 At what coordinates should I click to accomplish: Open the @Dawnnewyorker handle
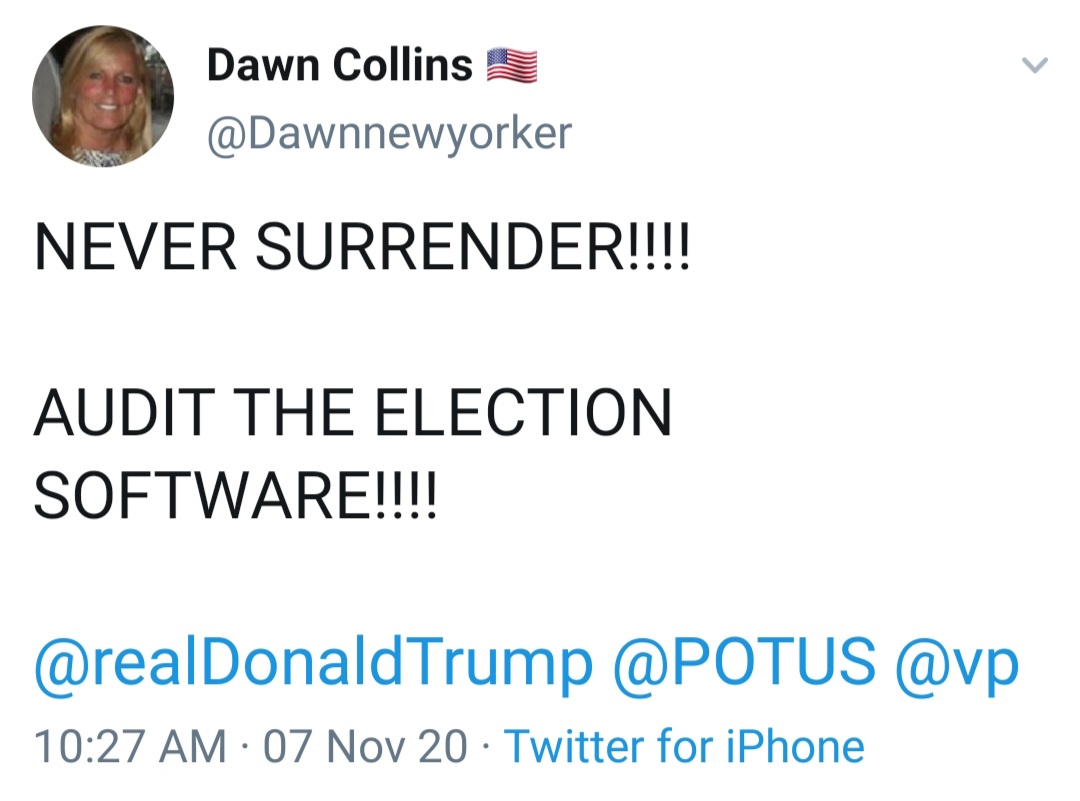click(x=389, y=133)
